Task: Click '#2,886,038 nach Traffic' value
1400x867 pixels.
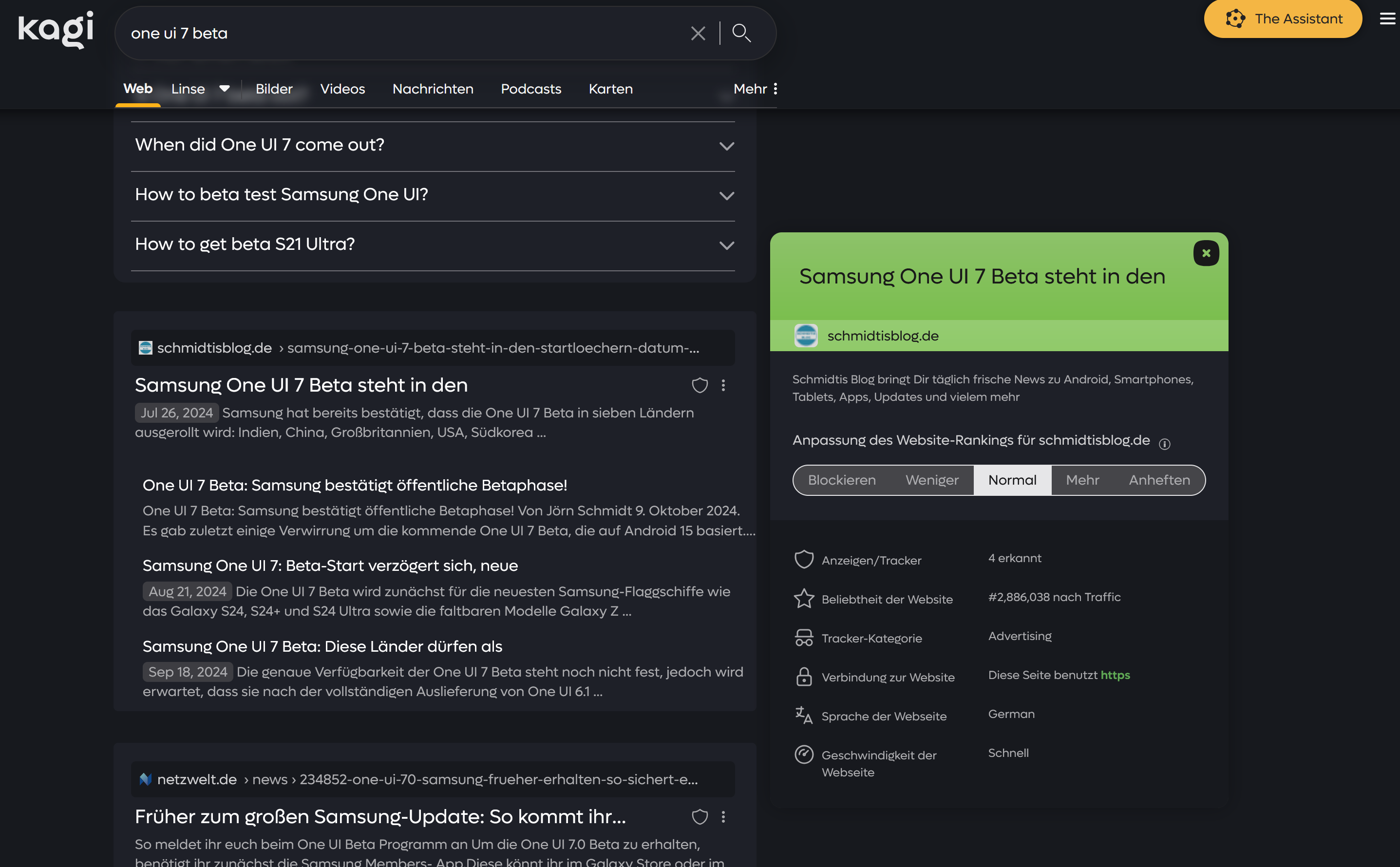Action: [1054, 597]
